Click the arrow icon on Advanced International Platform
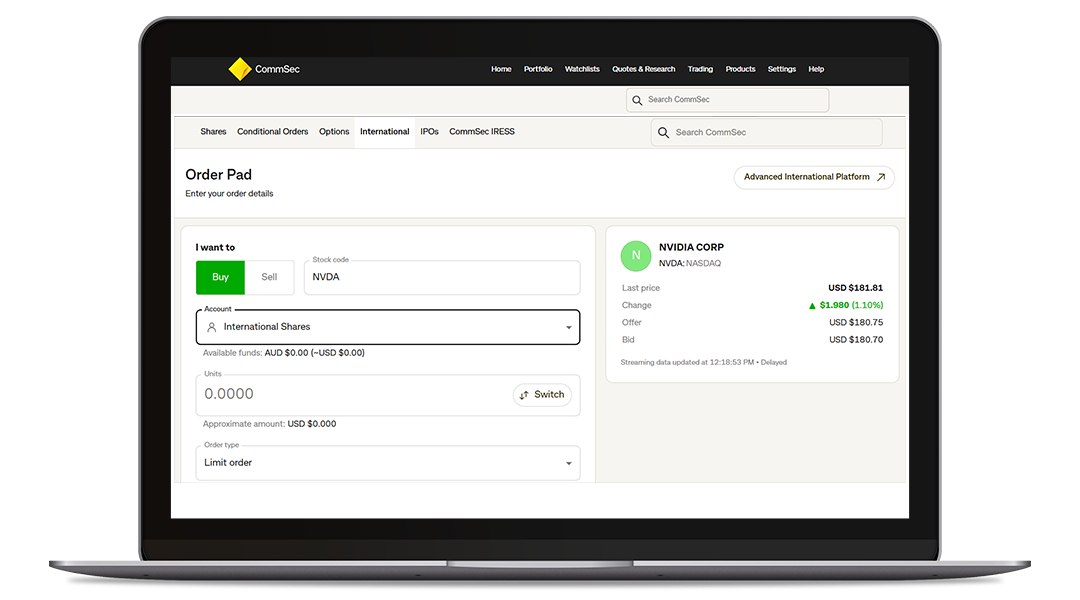This screenshot has width=1080, height=600. (881, 177)
